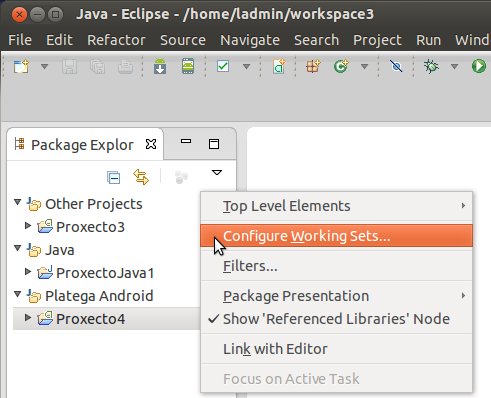Viewport: 491px width, 398px height.
Task: Toggle the Skip All Breakpoints icon
Action: [x=396, y=66]
